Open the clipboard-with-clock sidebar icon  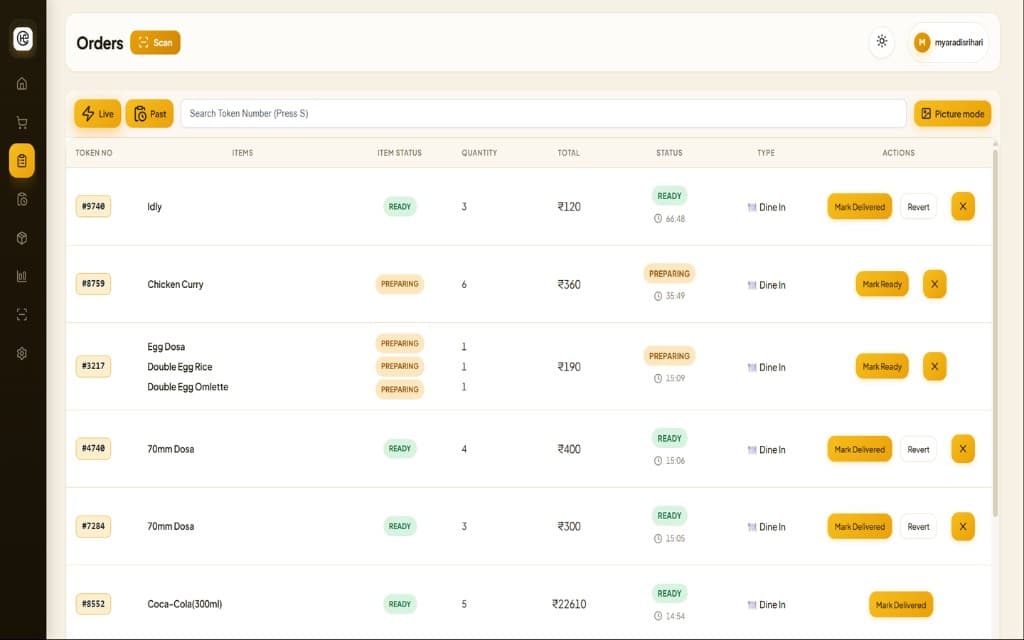[22, 199]
